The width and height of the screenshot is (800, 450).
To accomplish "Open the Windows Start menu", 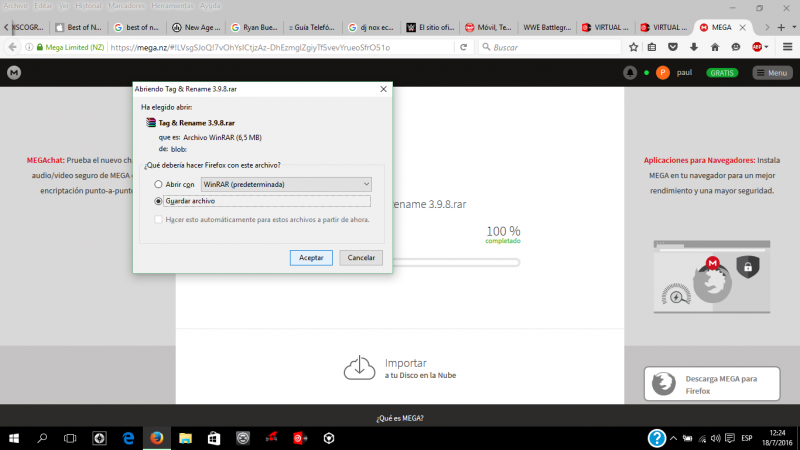I will [x=14, y=438].
